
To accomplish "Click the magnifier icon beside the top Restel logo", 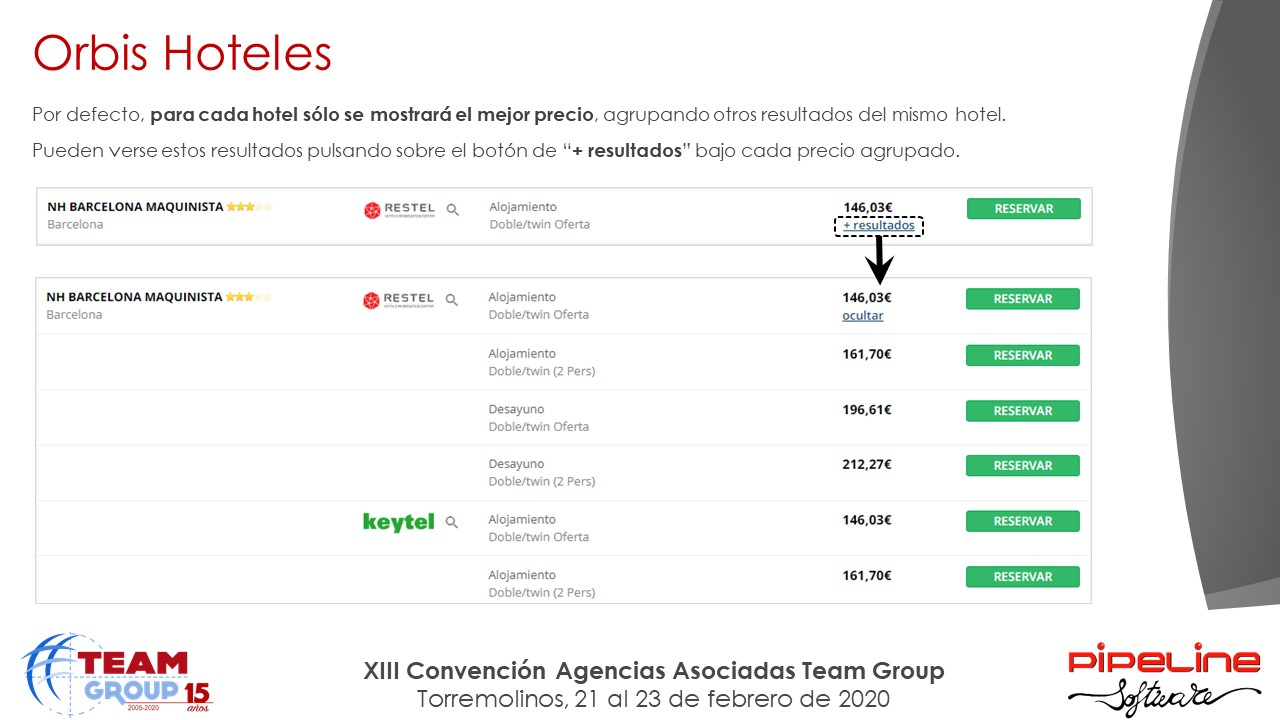I will coord(453,210).
